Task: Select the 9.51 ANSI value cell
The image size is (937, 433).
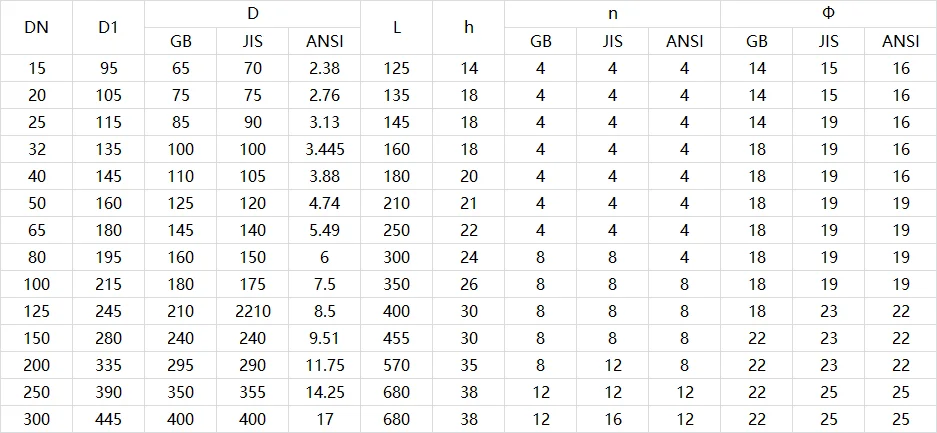Action: pos(325,339)
